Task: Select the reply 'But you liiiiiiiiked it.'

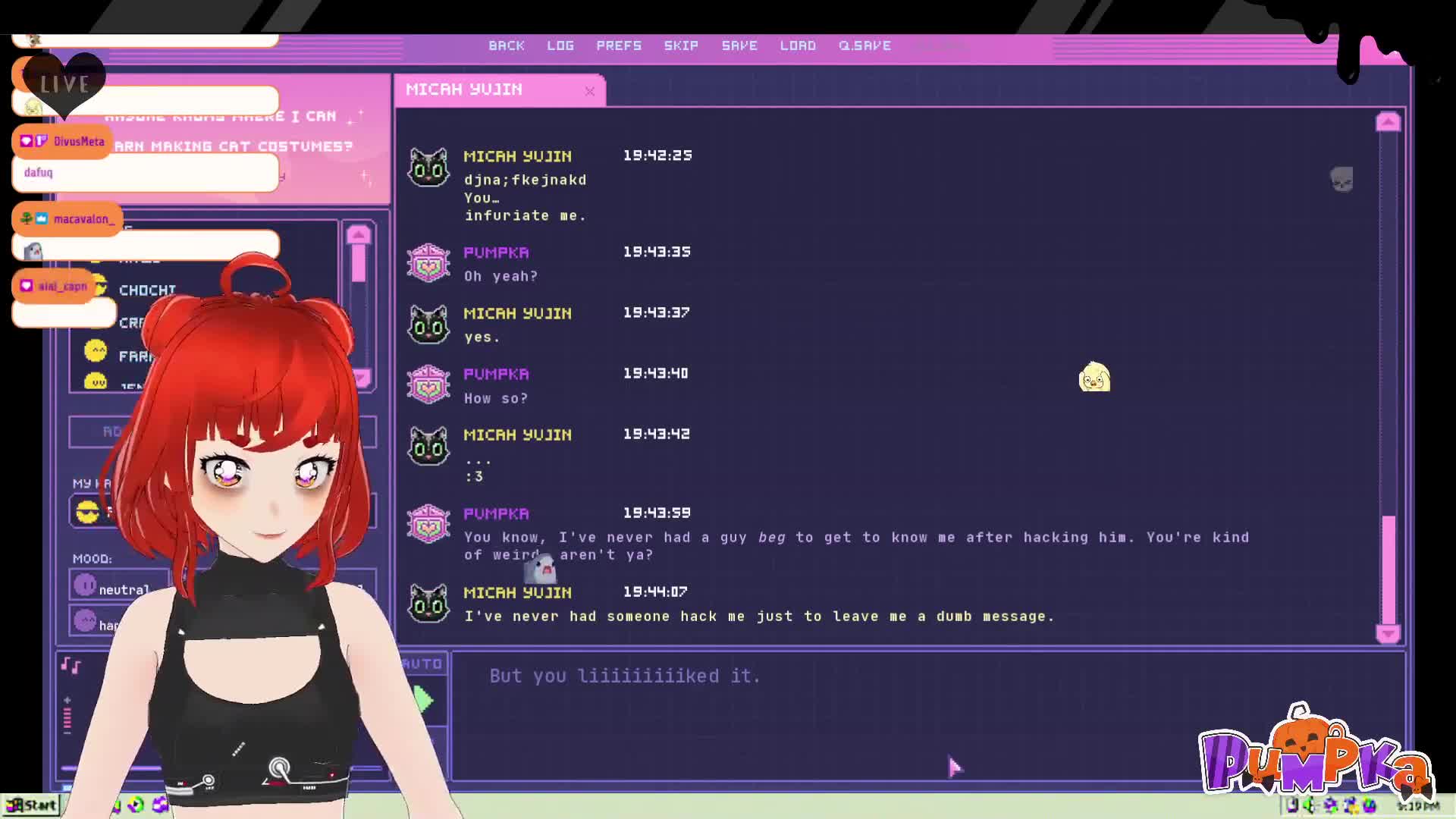Action: [625, 676]
